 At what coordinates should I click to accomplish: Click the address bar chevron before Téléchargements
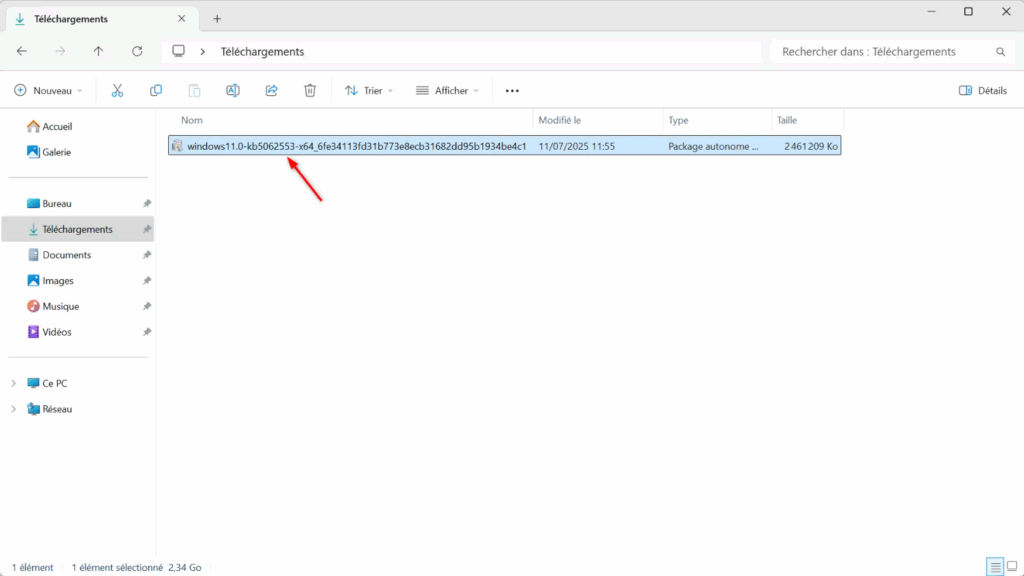[x=202, y=52]
